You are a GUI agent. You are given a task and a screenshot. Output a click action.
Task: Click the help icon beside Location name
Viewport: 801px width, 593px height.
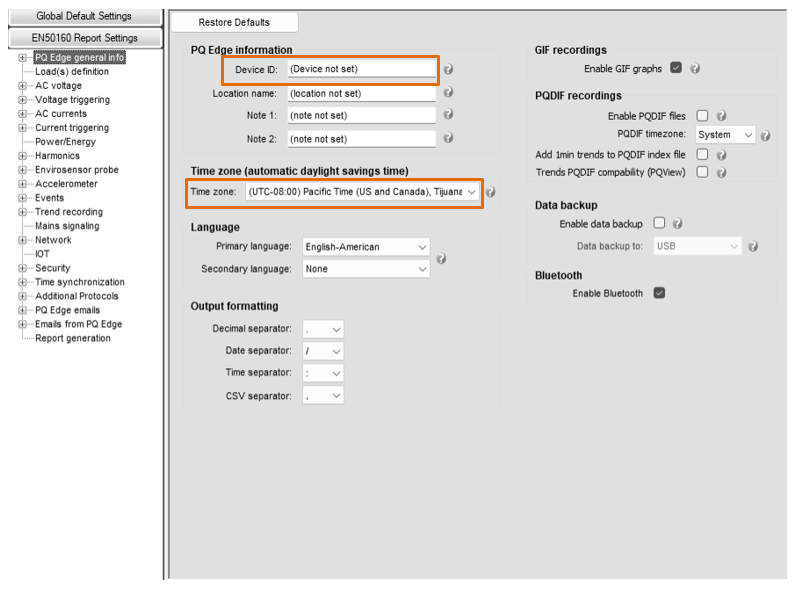pos(447,93)
